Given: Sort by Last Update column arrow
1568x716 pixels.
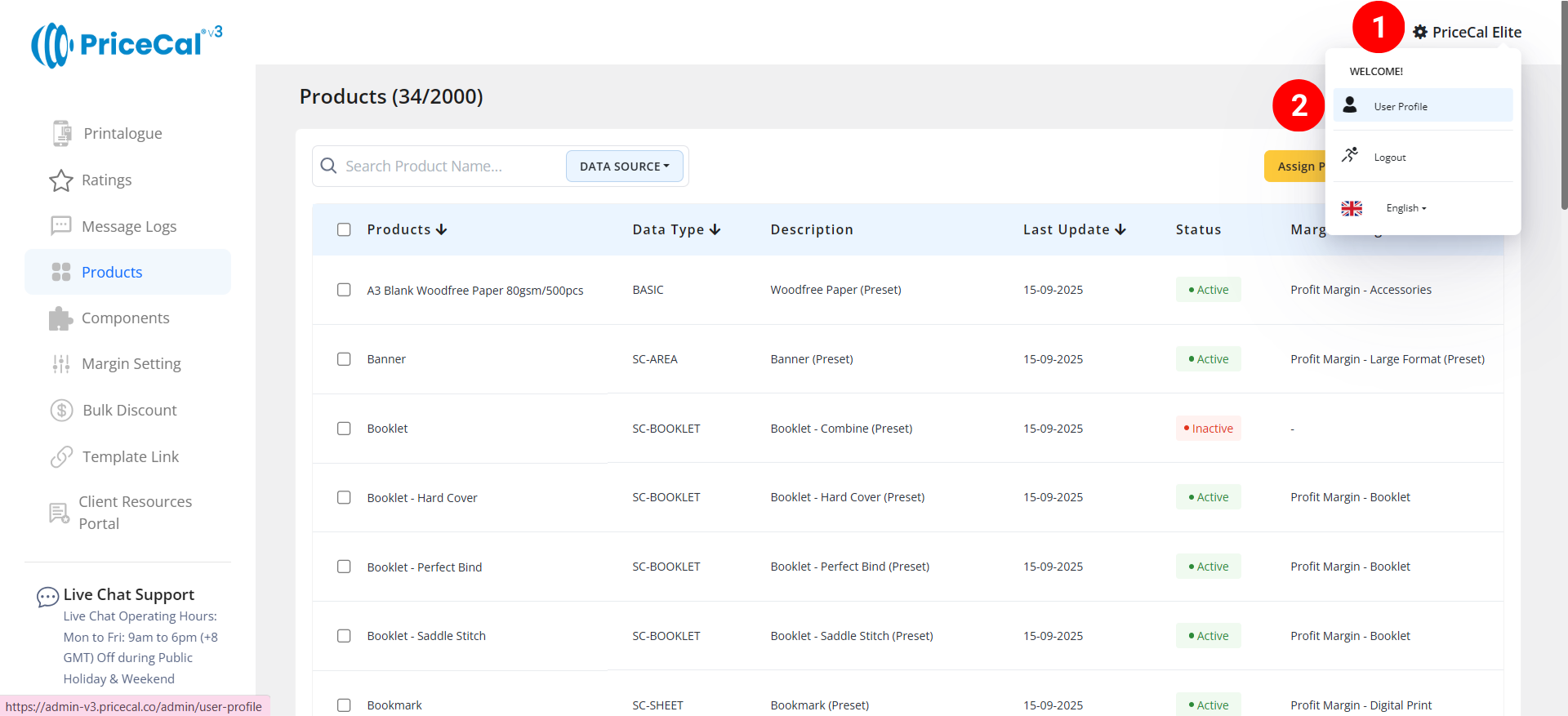Looking at the screenshot, I should click(1120, 230).
